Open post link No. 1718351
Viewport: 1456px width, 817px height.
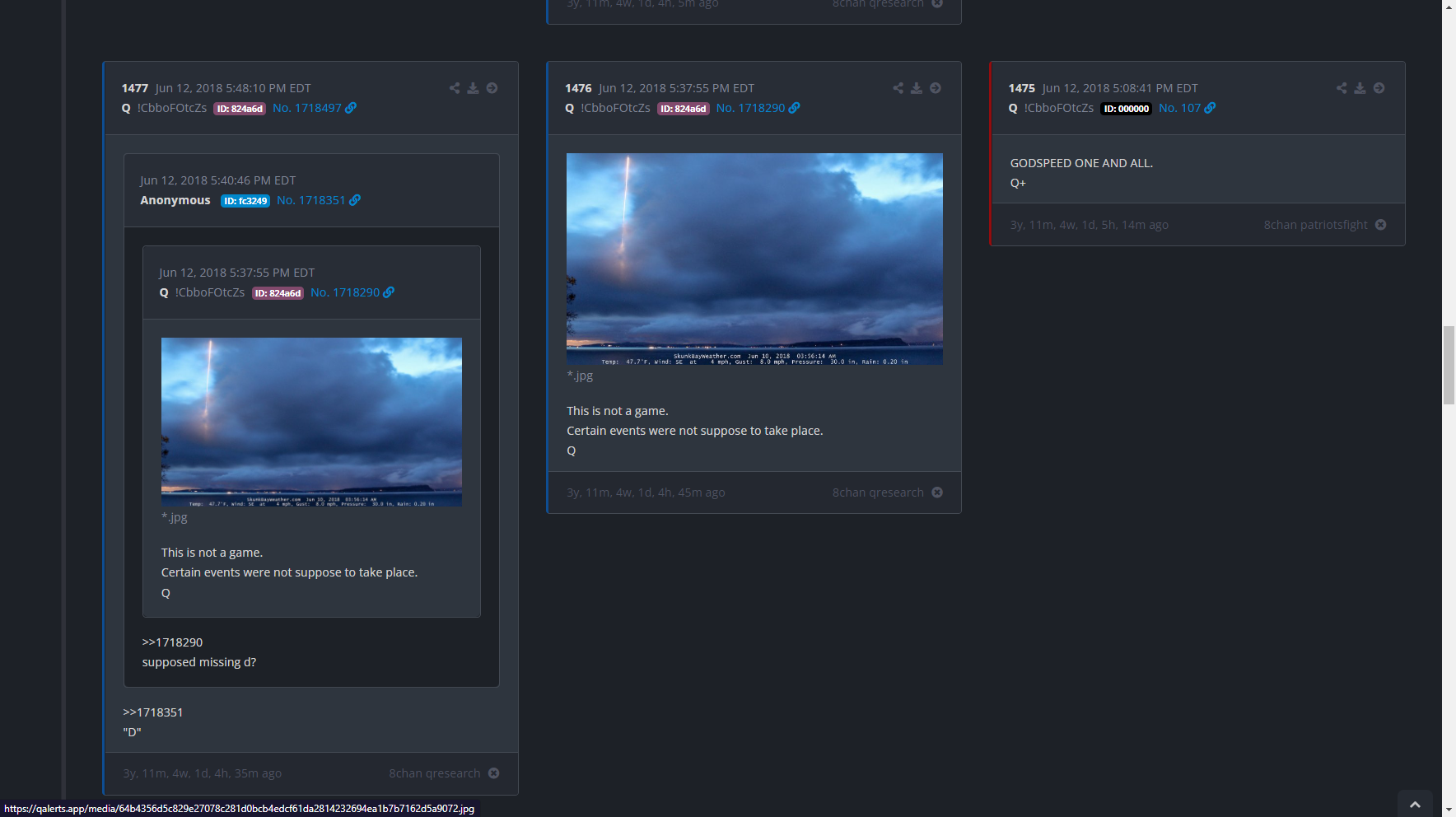pos(311,200)
